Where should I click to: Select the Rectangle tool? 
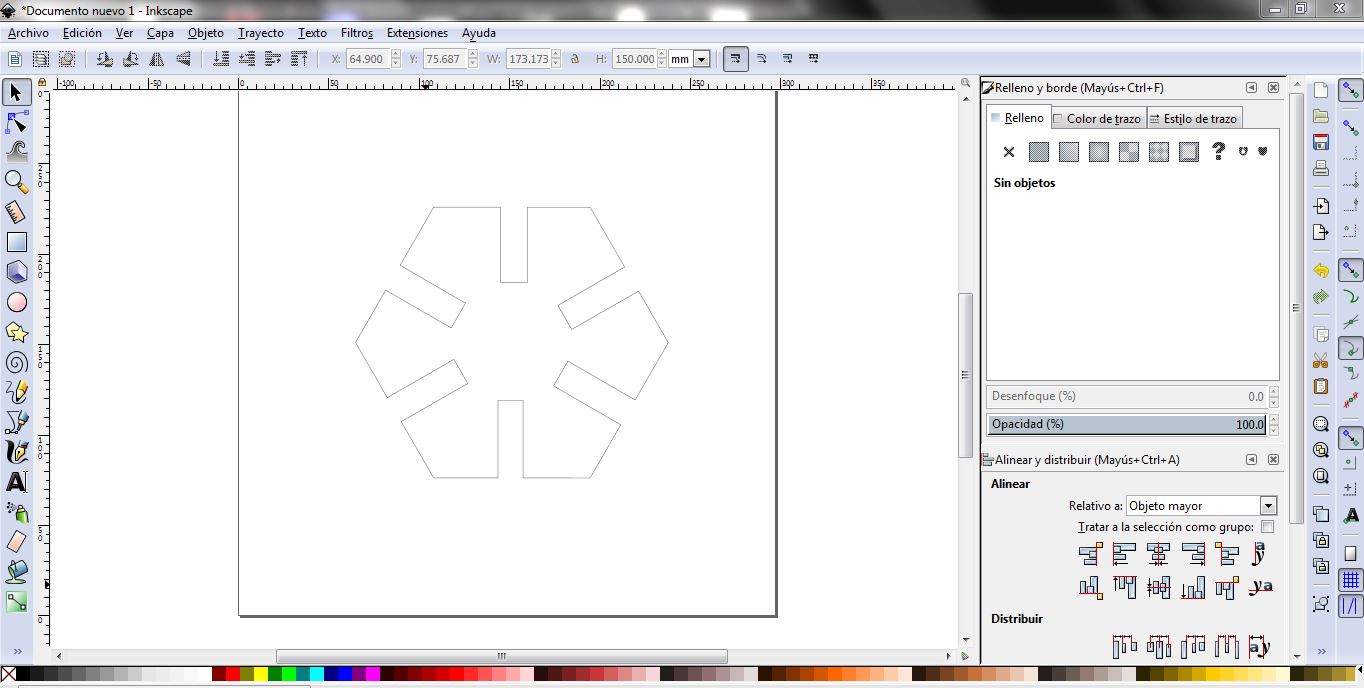(16, 242)
